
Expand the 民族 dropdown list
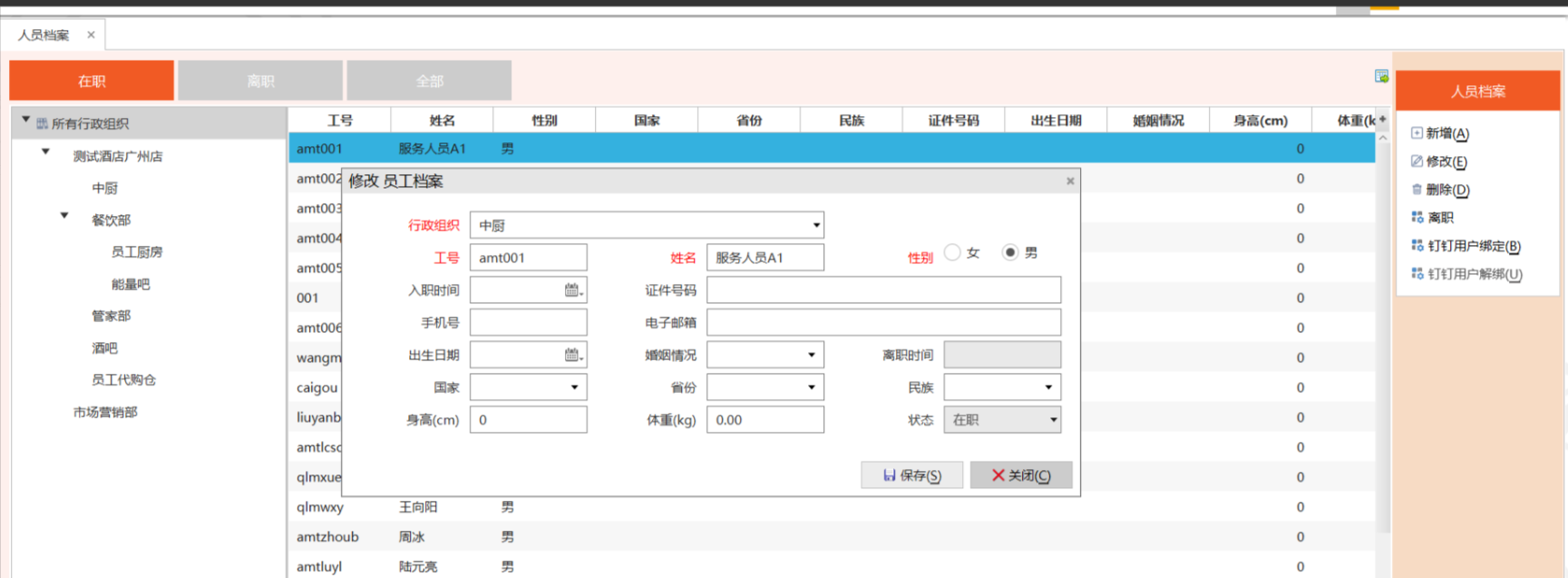(1048, 387)
